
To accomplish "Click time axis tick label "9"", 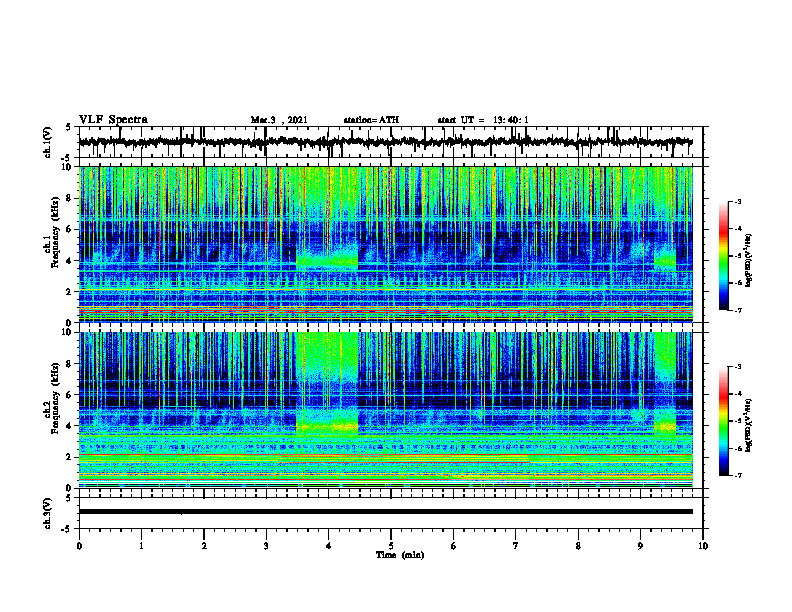I will tap(640, 546).
